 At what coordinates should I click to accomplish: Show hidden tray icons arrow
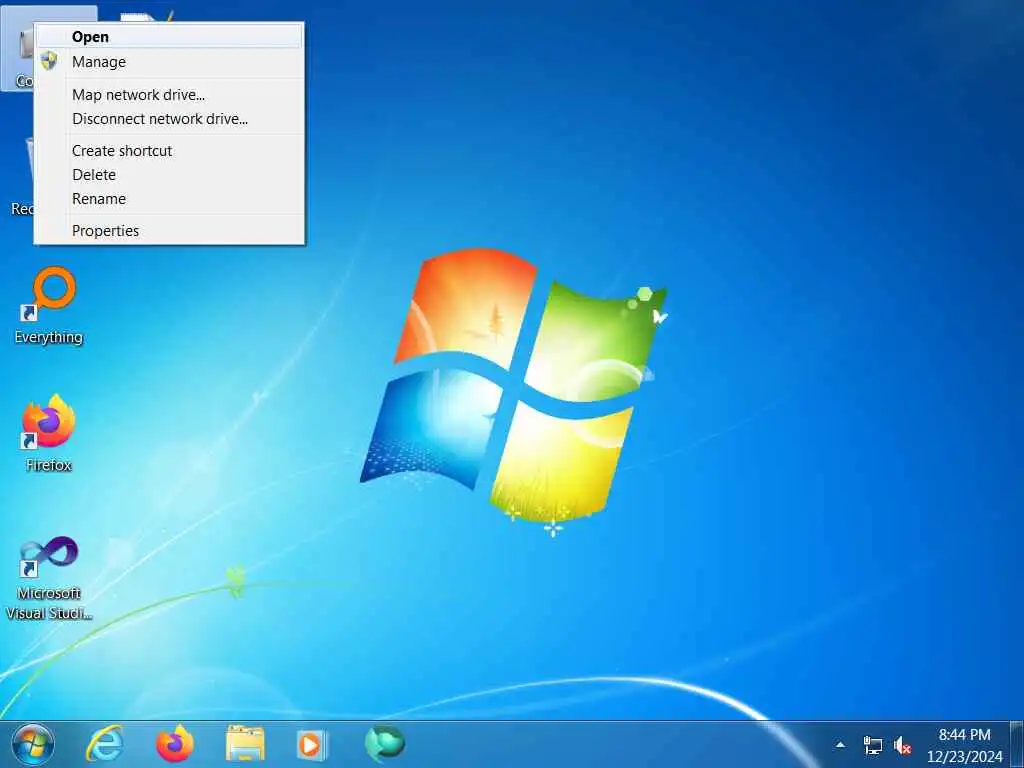840,745
